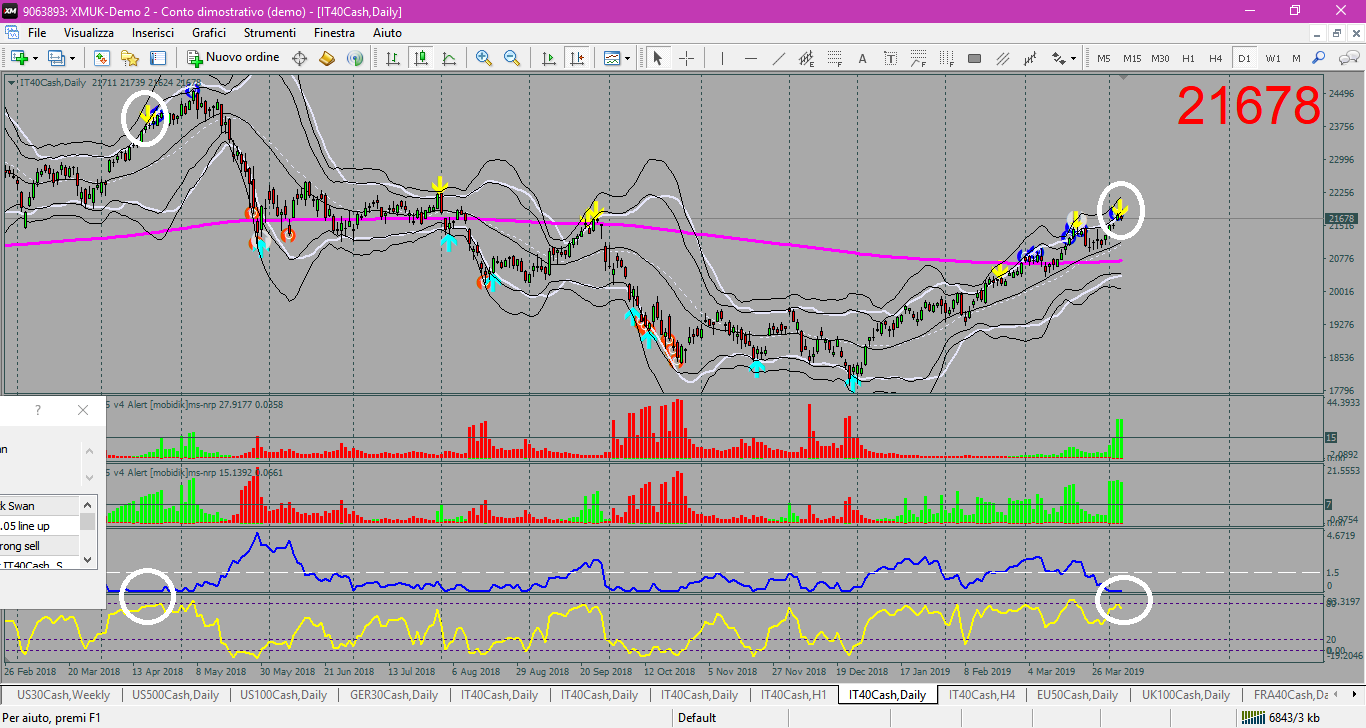This screenshot has width=1366, height=728.
Task: Toggle the Terminal window icon
Action: point(158,58)
